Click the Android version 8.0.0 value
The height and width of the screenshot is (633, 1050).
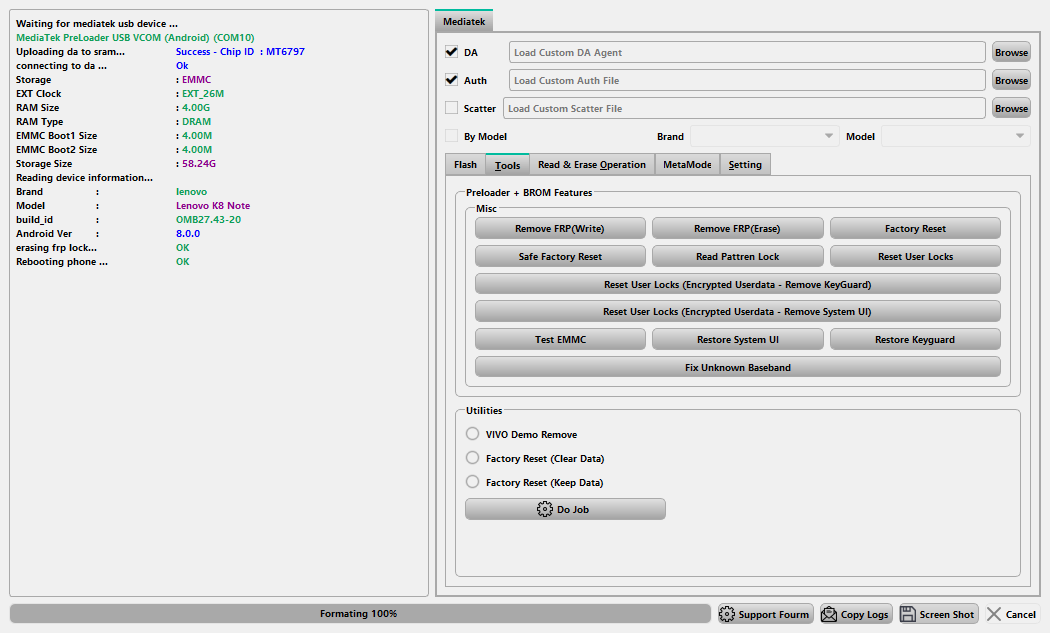coord(188,234)
